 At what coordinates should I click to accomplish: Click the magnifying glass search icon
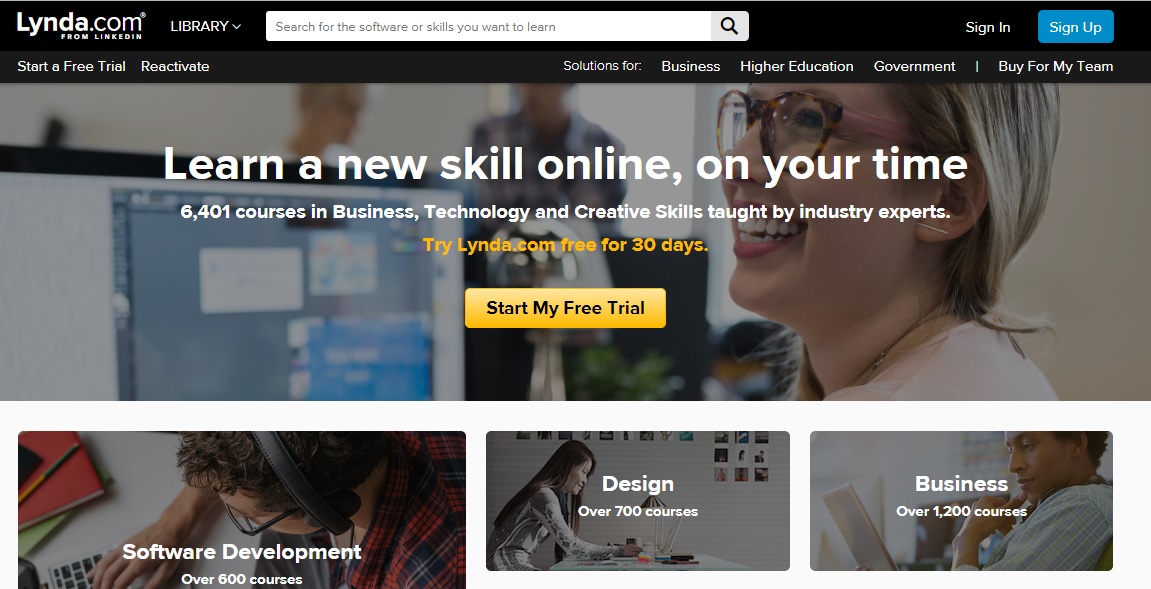click(x=729, y=26)
